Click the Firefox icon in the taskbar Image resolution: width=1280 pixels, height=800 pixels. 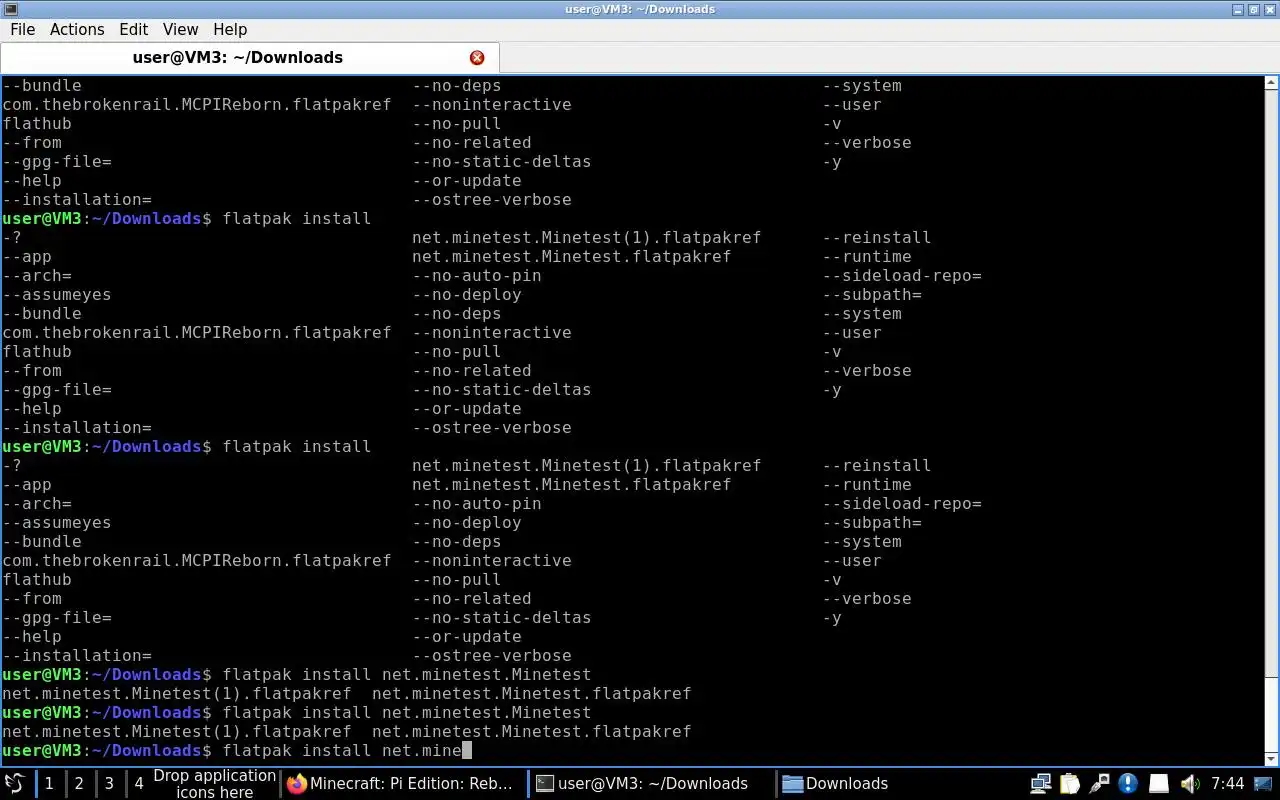click(297, 783)
